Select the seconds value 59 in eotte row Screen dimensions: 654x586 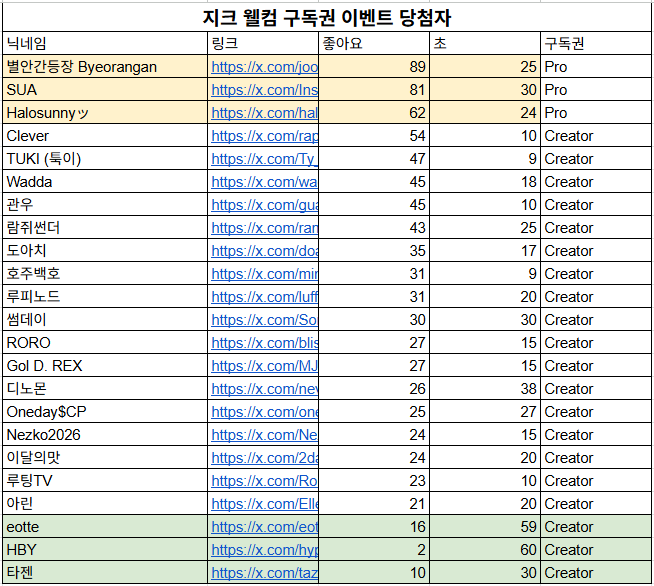tap(485, 526)
